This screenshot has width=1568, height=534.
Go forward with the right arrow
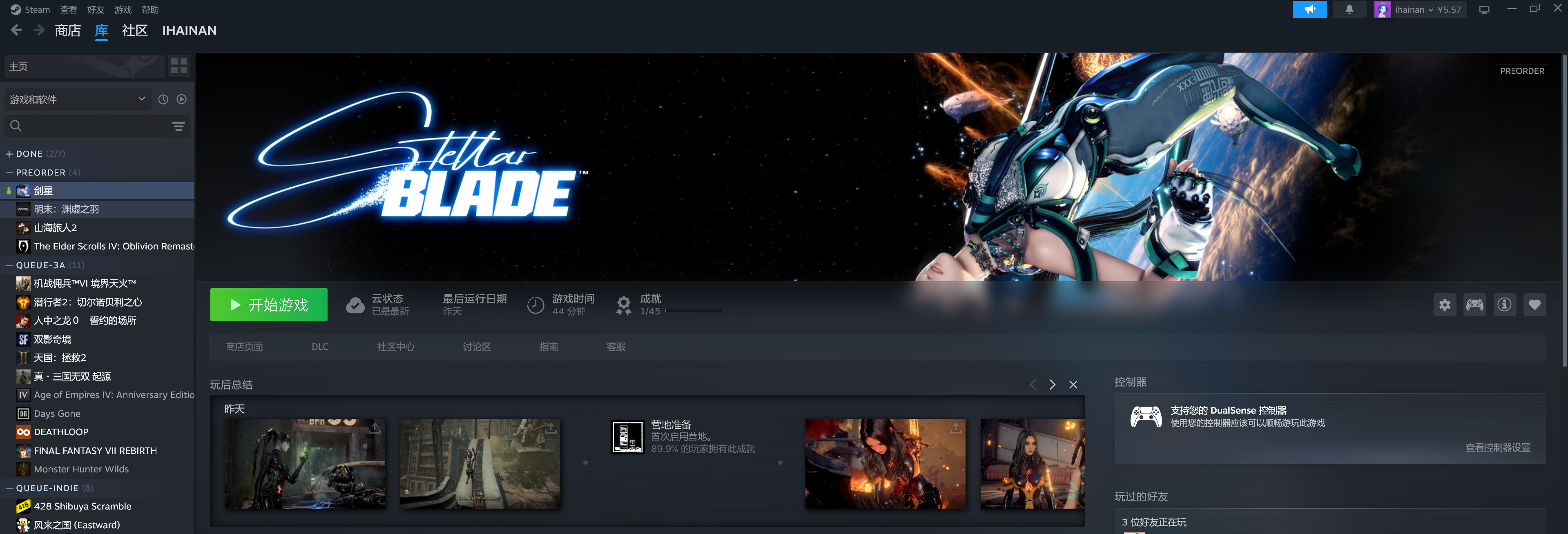point(39,30)
